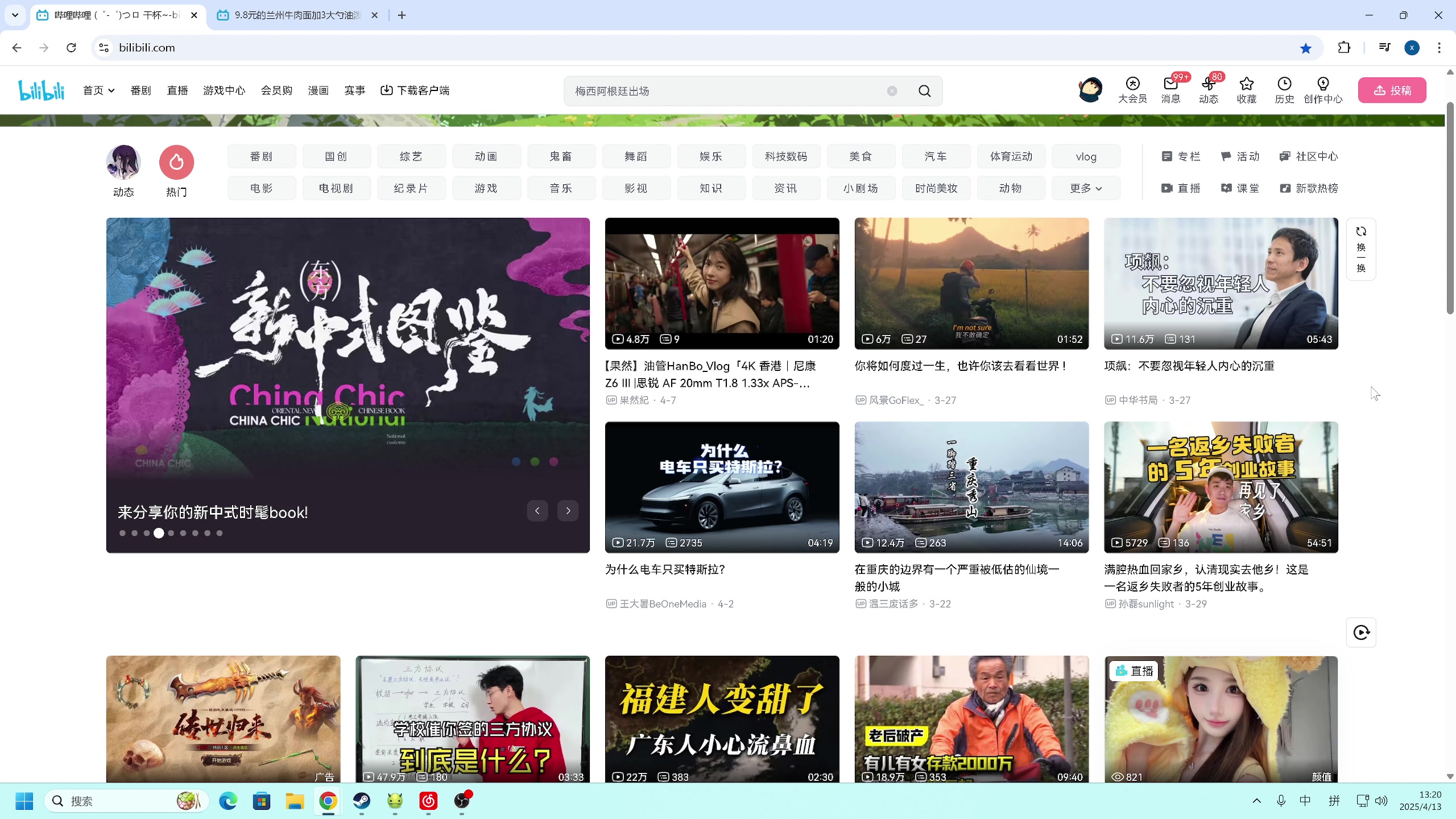This screenshot has height=819, width=1456.
Task: Open the 社区中心 link
Action: 1309,156
